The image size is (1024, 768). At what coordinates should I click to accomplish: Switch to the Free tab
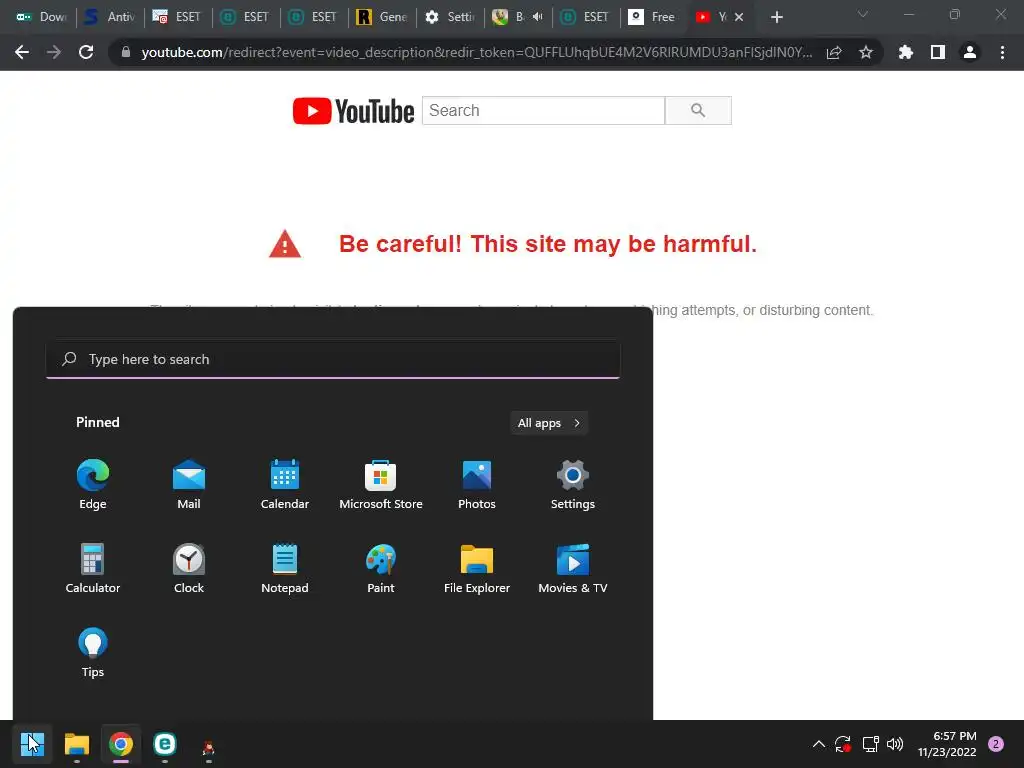tap(651, 17)
